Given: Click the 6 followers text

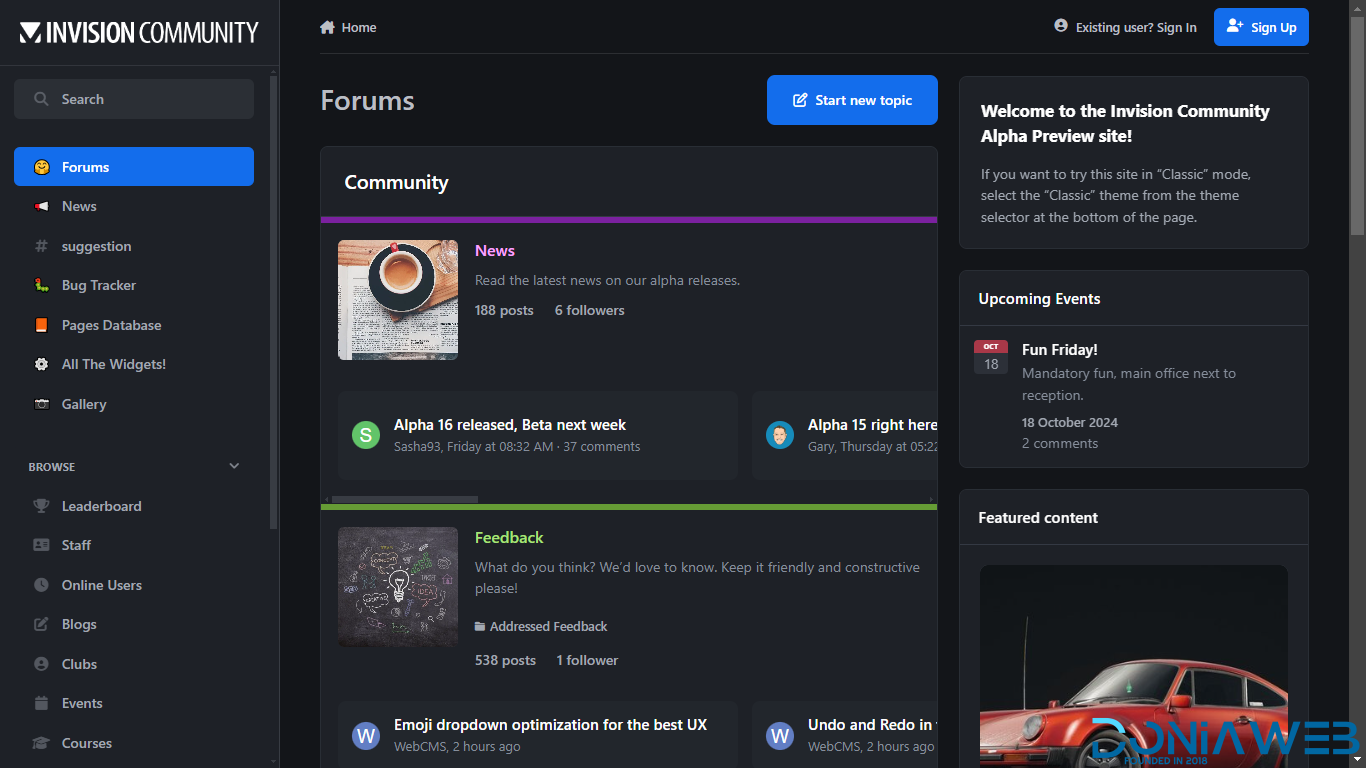Looking at the screenshot, I should point(590,311).
